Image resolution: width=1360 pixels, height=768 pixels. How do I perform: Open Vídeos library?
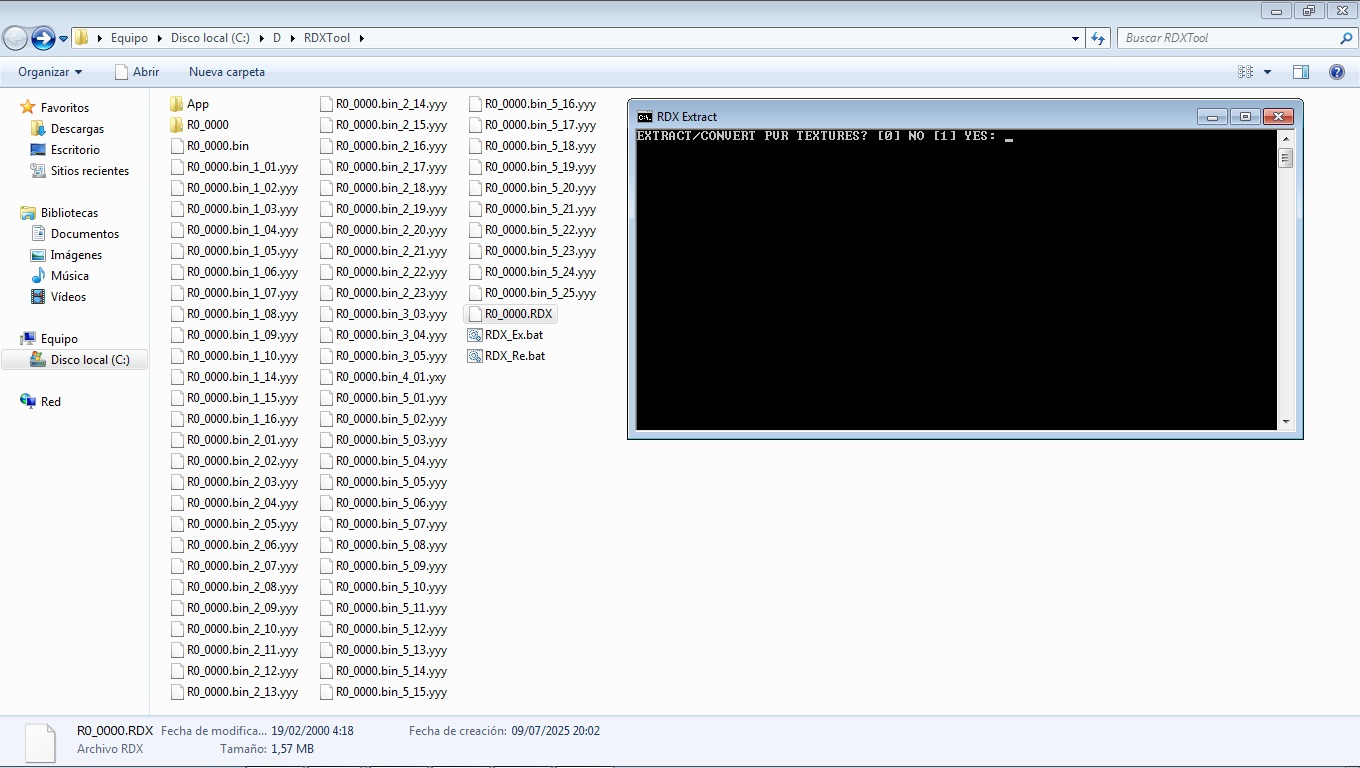68,297
